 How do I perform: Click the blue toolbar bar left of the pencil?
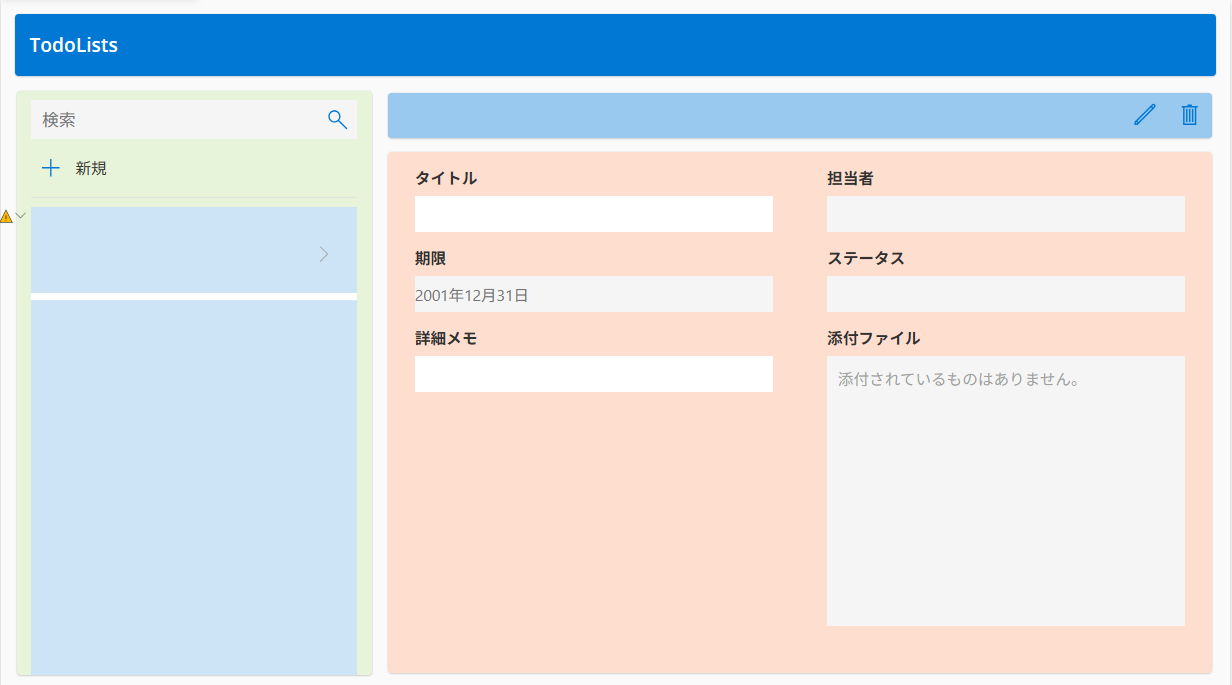750,115
